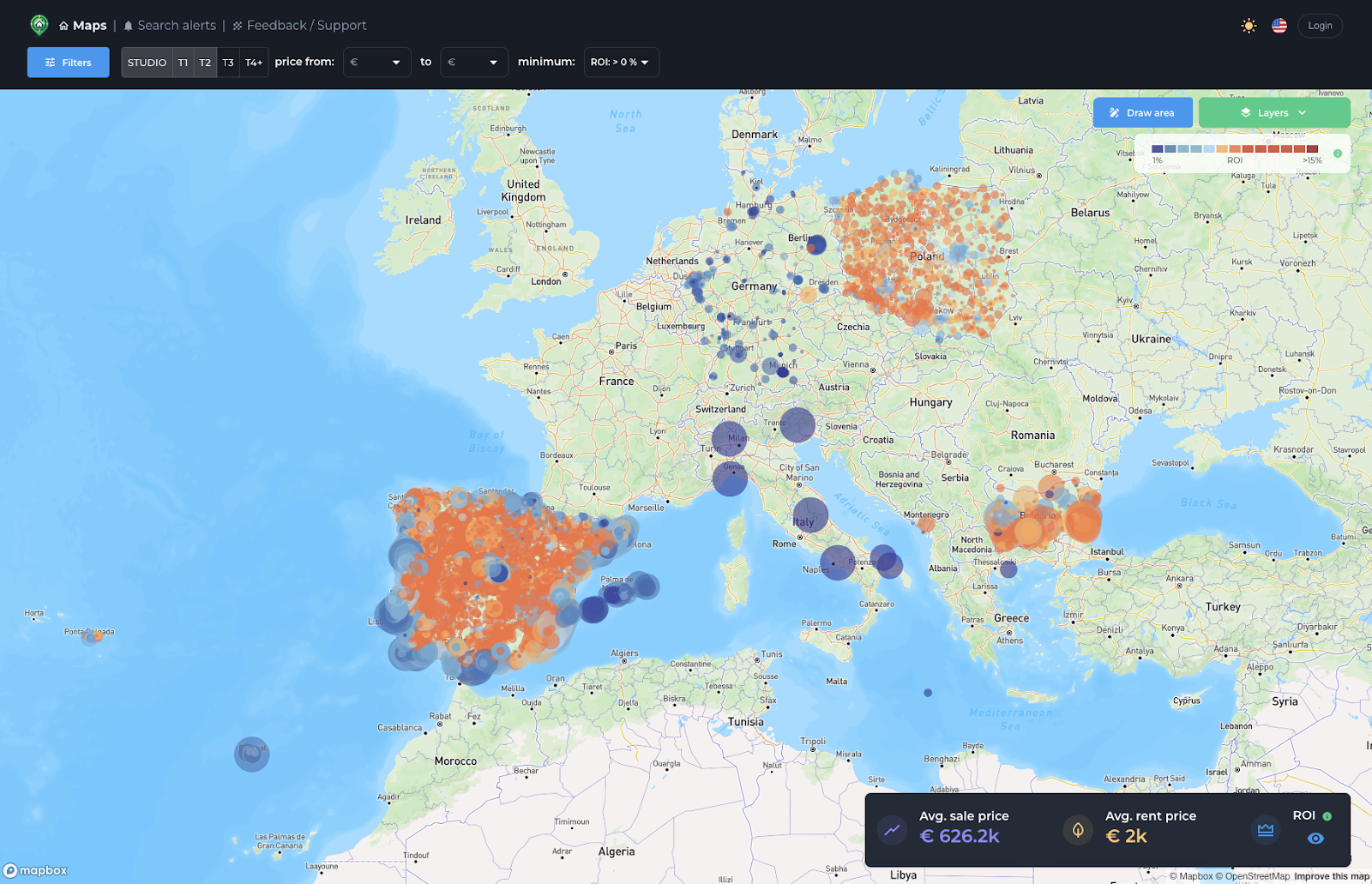Open Feedback / Support page
The image size is (1372, 884).
coord(299,26)
